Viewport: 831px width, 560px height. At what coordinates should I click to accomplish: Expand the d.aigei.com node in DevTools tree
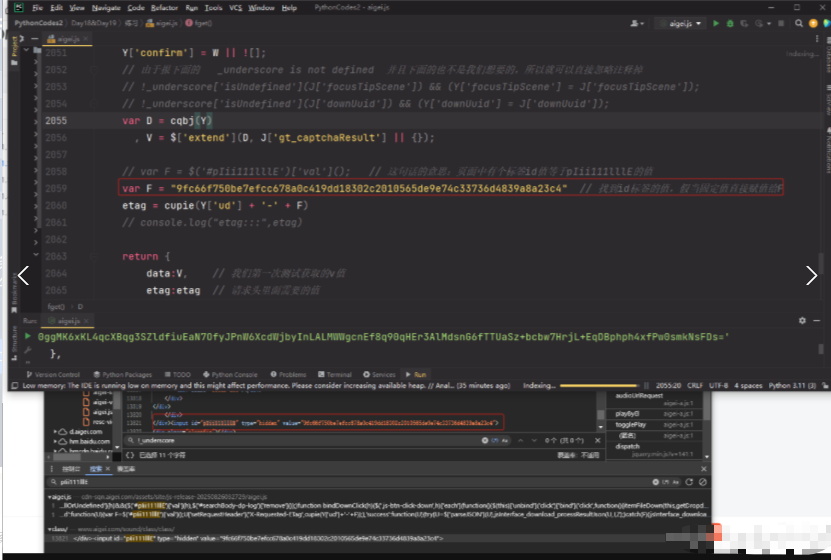(x=55, y=432)
